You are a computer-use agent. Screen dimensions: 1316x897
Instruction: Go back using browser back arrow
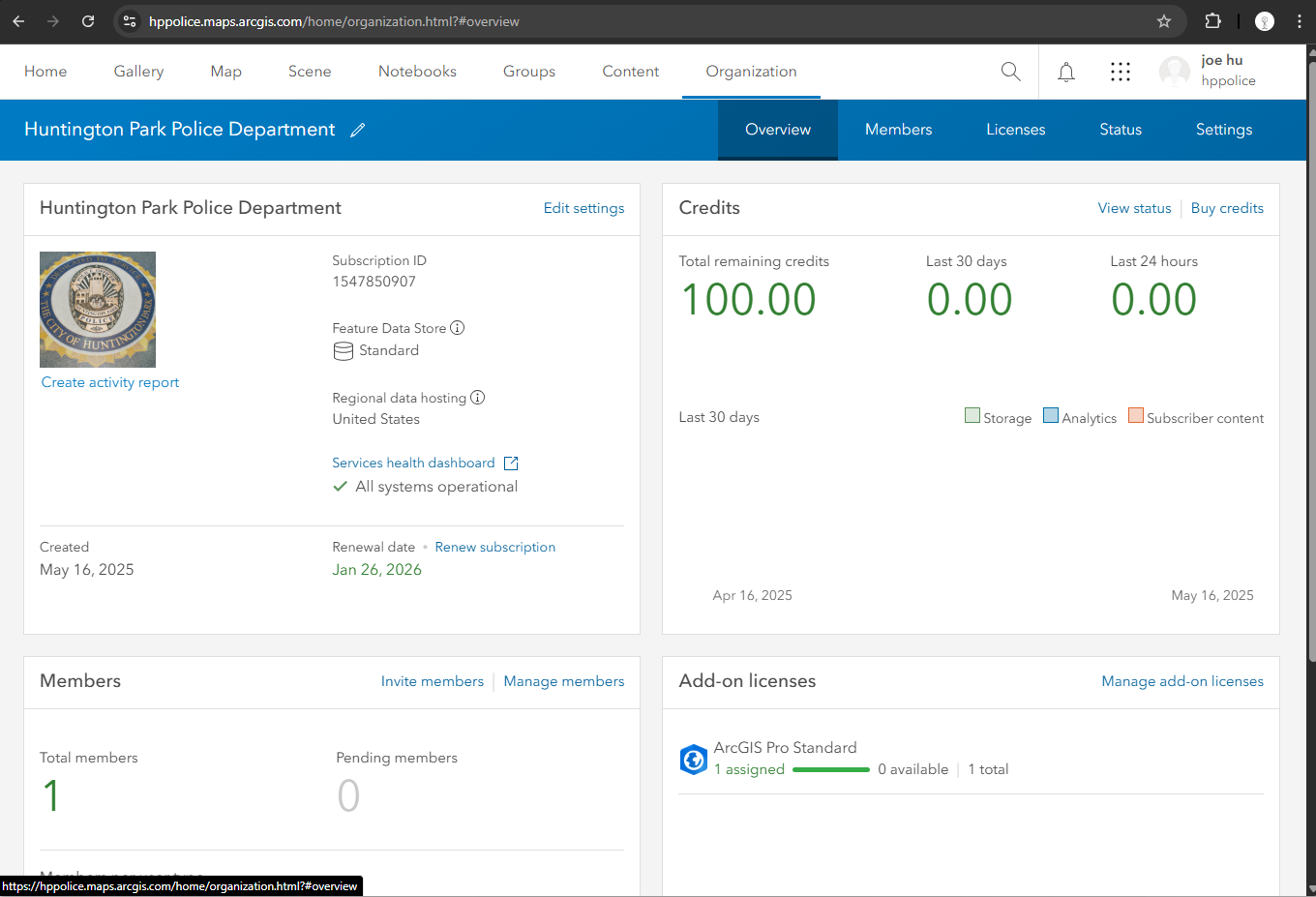(x=18, y=21)
